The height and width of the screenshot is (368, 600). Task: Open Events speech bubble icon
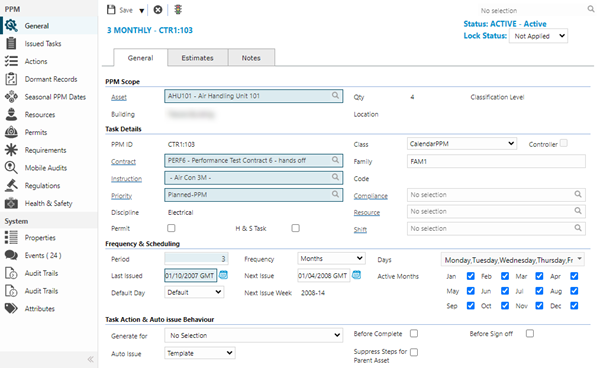point(11,255)
